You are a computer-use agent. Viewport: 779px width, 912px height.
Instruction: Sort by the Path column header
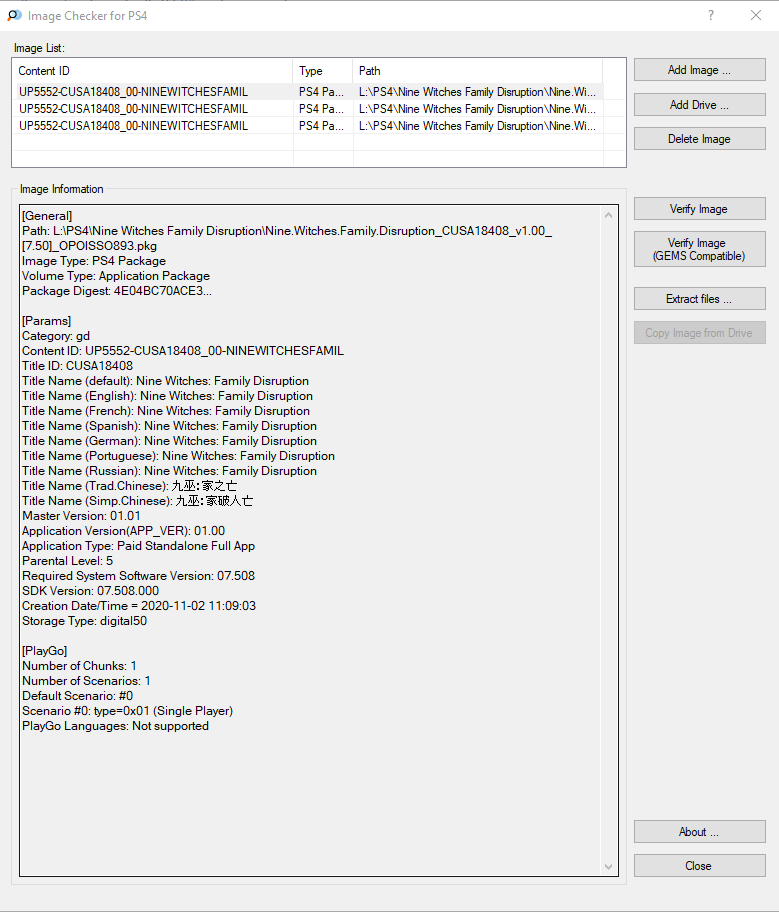coord(478,71)
